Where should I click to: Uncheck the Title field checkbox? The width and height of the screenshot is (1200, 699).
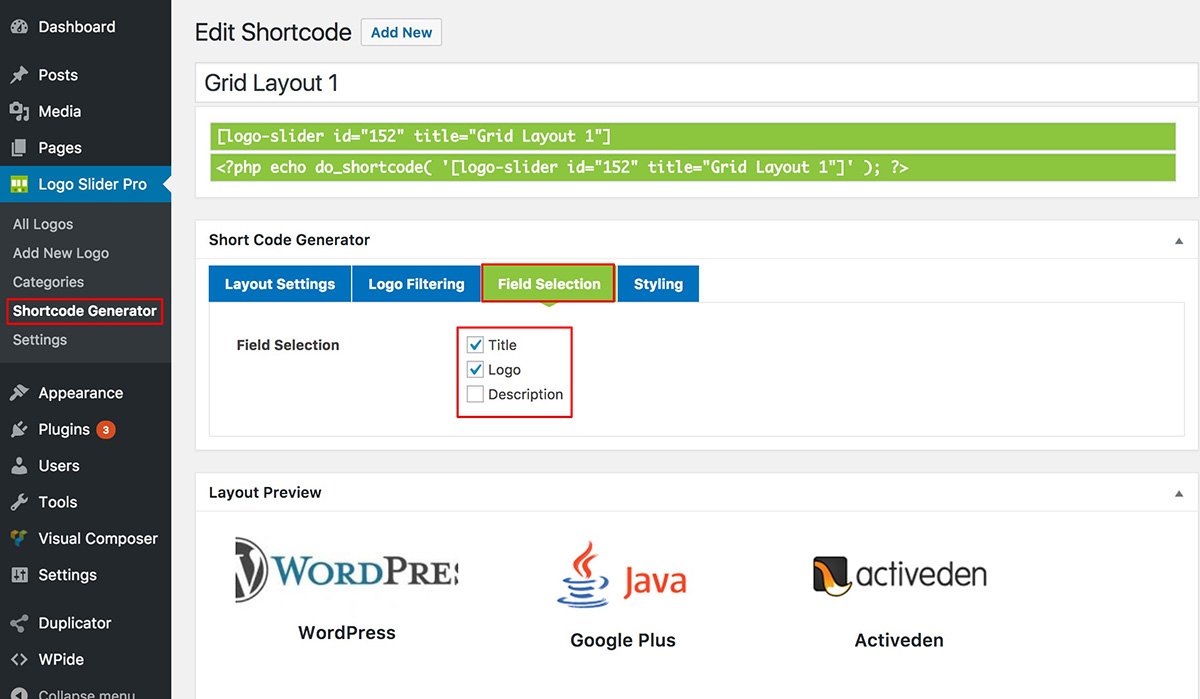click(475, 345)
